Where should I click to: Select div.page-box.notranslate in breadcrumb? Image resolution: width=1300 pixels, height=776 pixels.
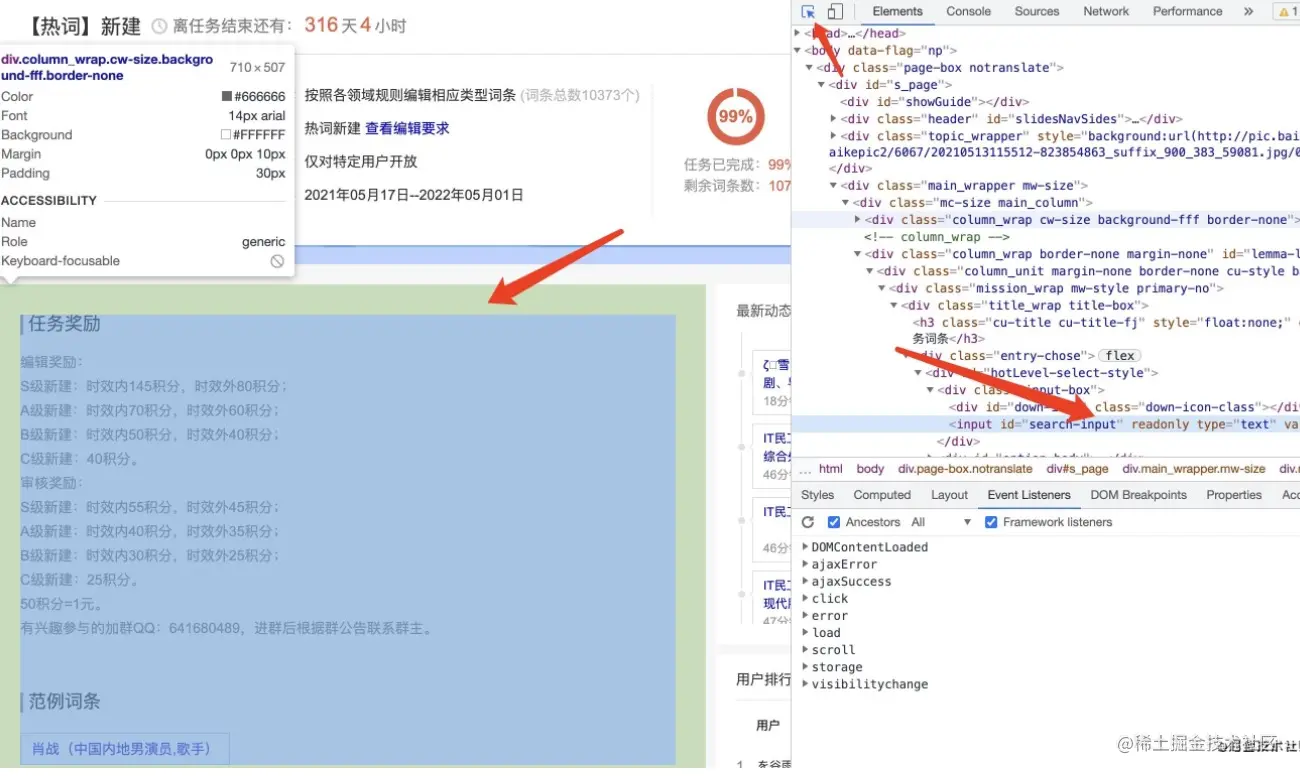click(x=965, y=469)
